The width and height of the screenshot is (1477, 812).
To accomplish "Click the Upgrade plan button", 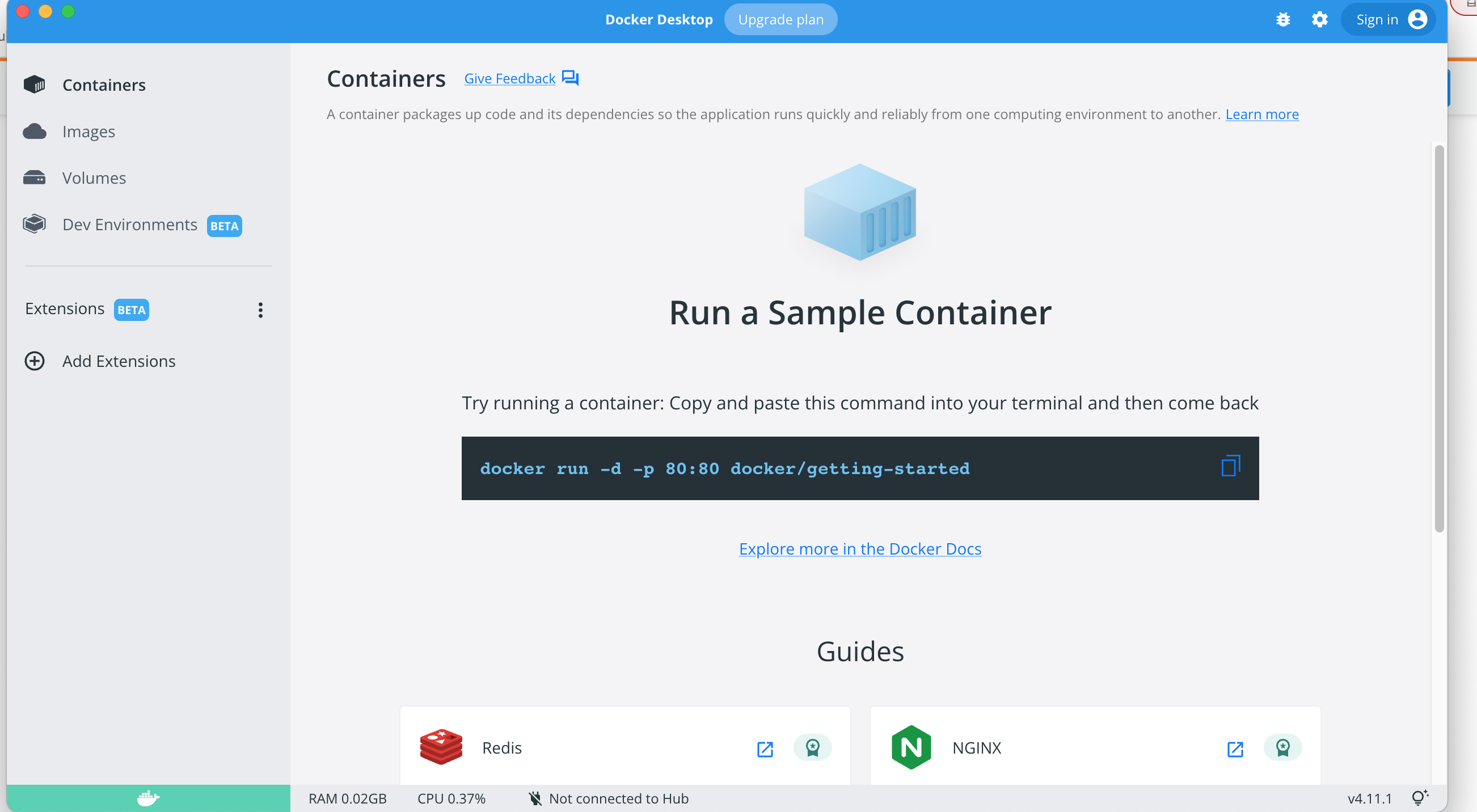I will [x=780, y=19].
